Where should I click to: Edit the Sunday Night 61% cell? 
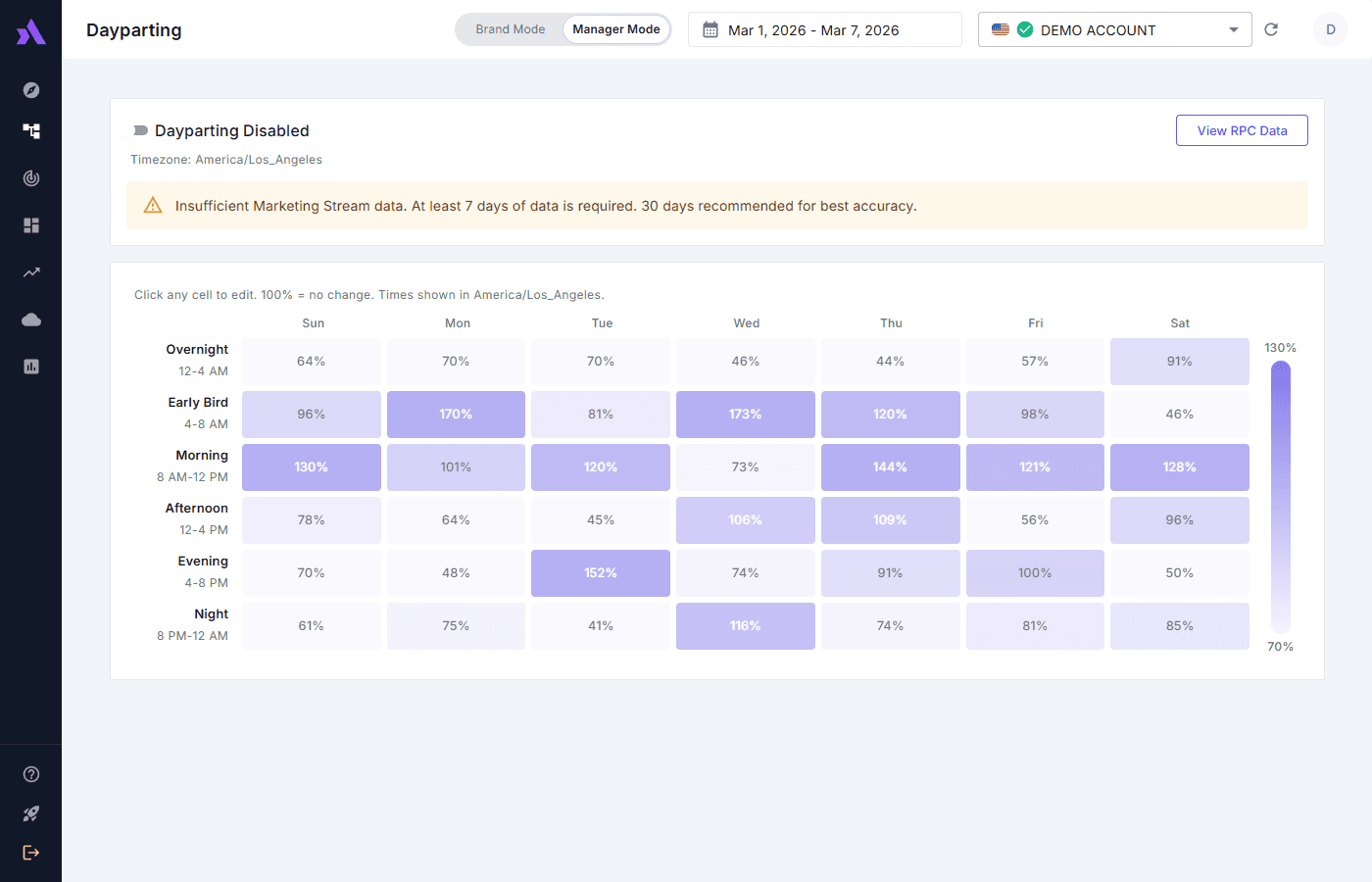pyautogui.click(x=312, y=626)
